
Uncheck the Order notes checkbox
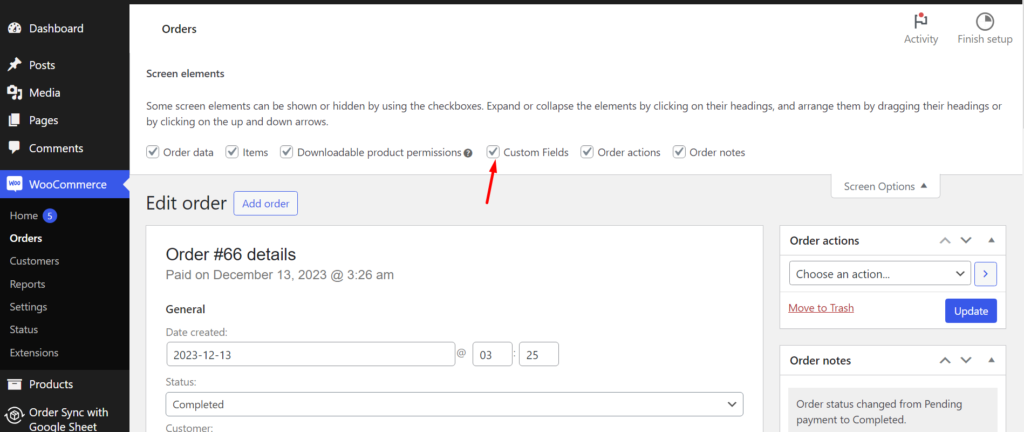(679, 152)
